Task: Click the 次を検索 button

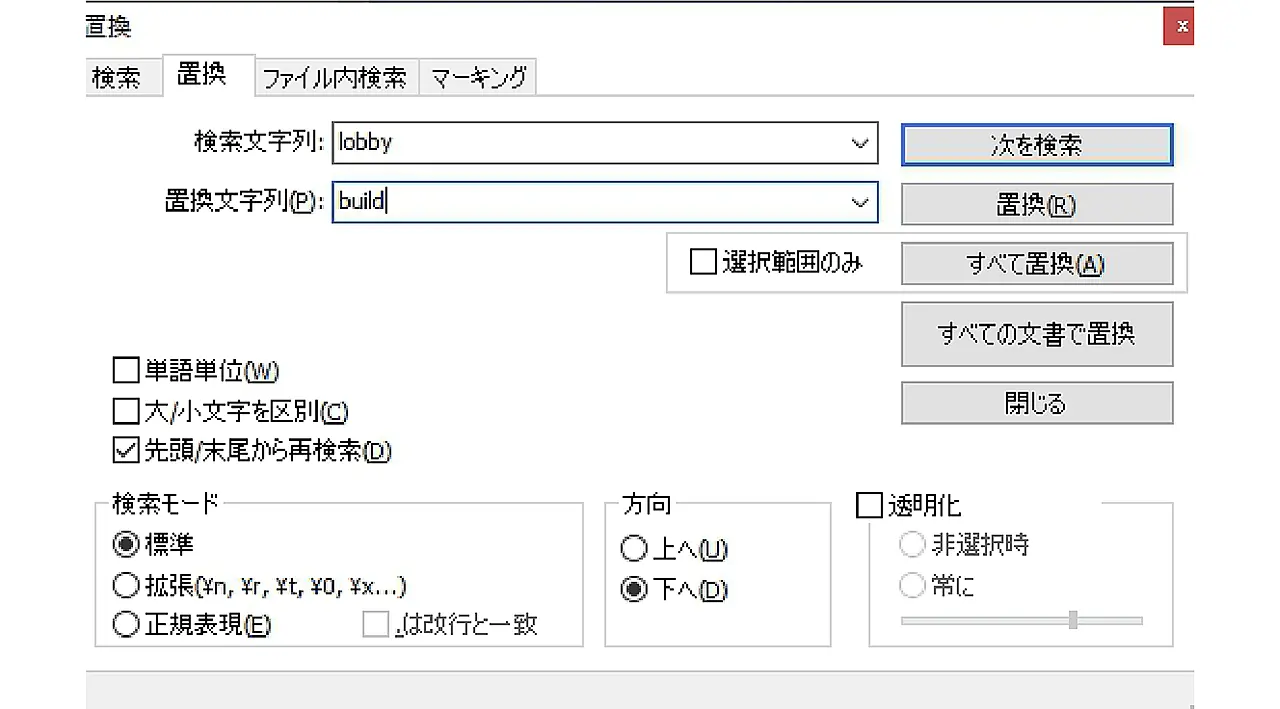Action: click(1036, 145)
